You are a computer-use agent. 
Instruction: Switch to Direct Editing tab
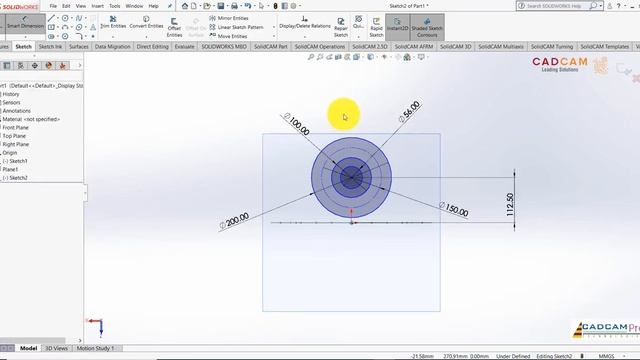(x=152, y=47)
